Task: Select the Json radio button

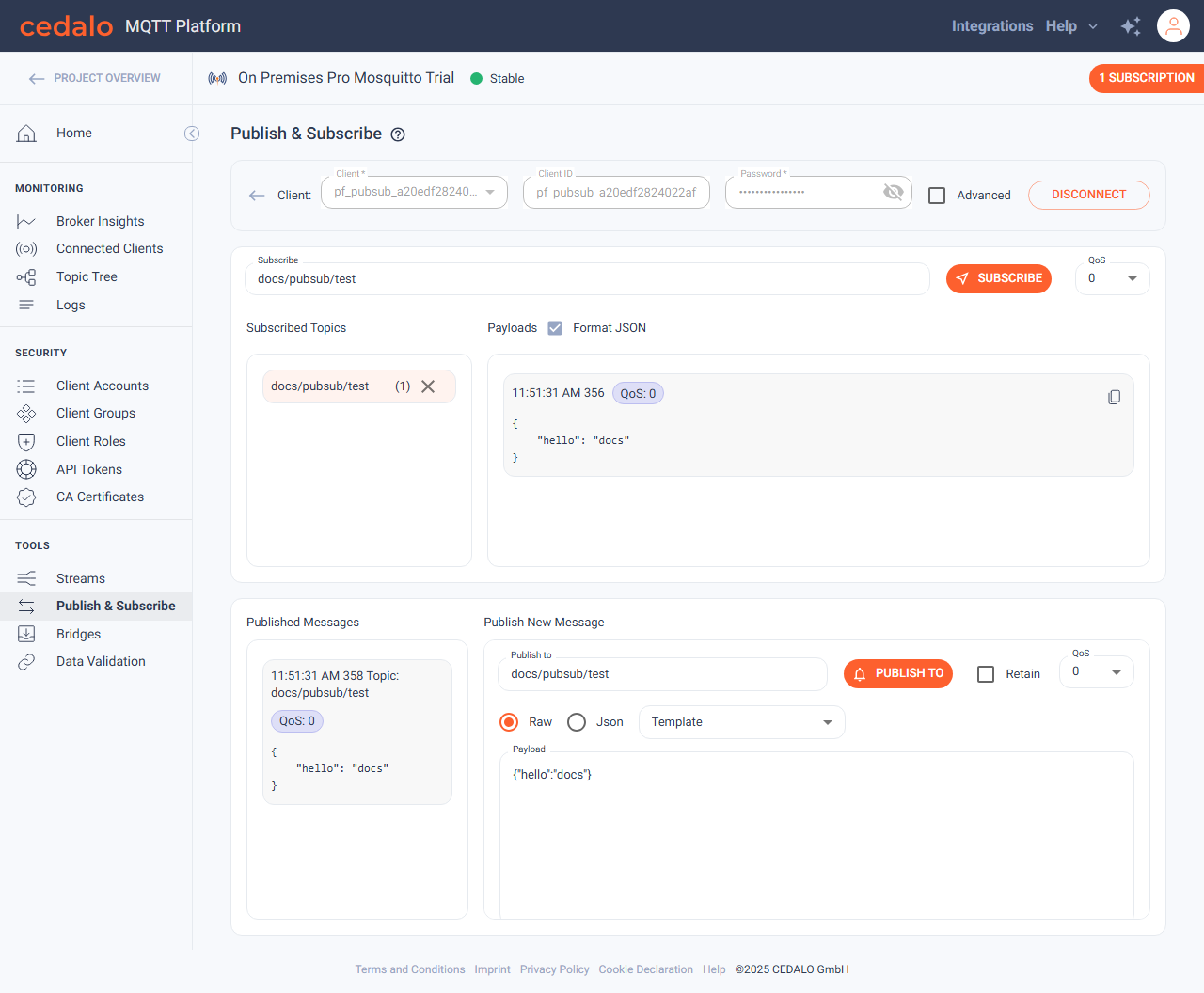Action: tap(577, 722)
